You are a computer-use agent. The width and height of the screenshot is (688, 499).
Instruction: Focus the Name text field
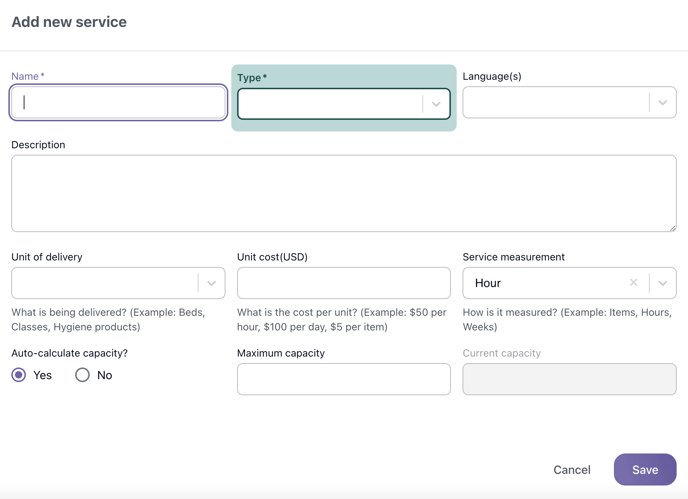[x=118, y=102]
